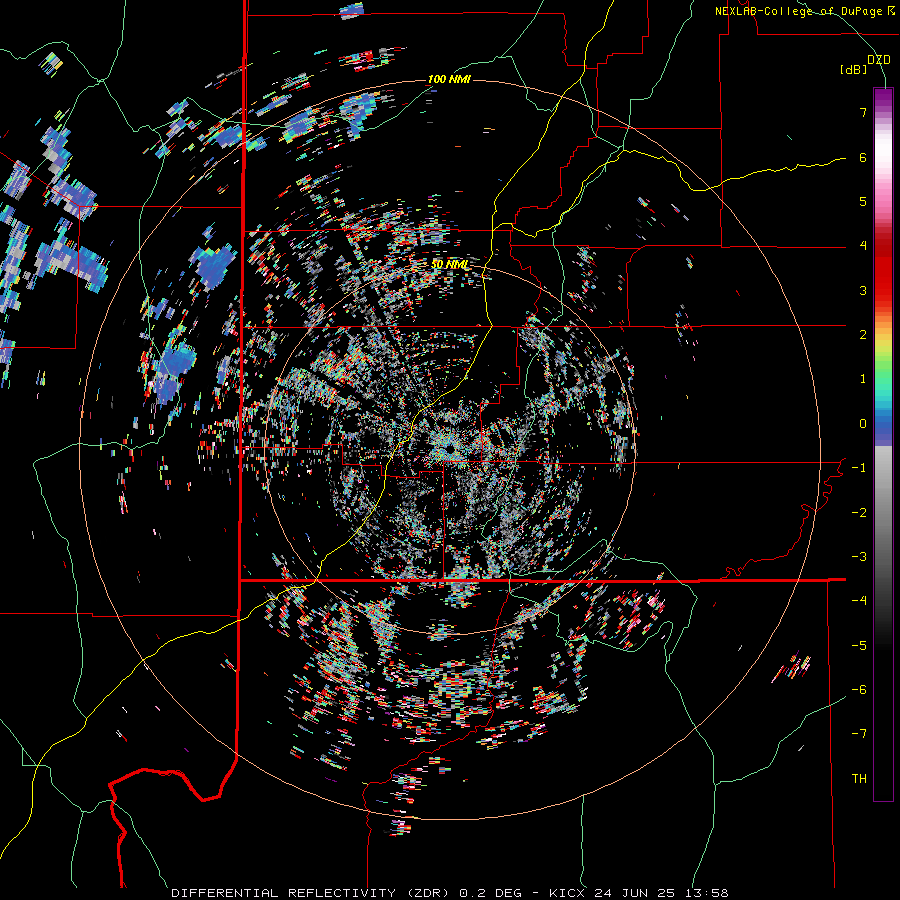Click the color scale at 0 dB blue

point(883,424)
